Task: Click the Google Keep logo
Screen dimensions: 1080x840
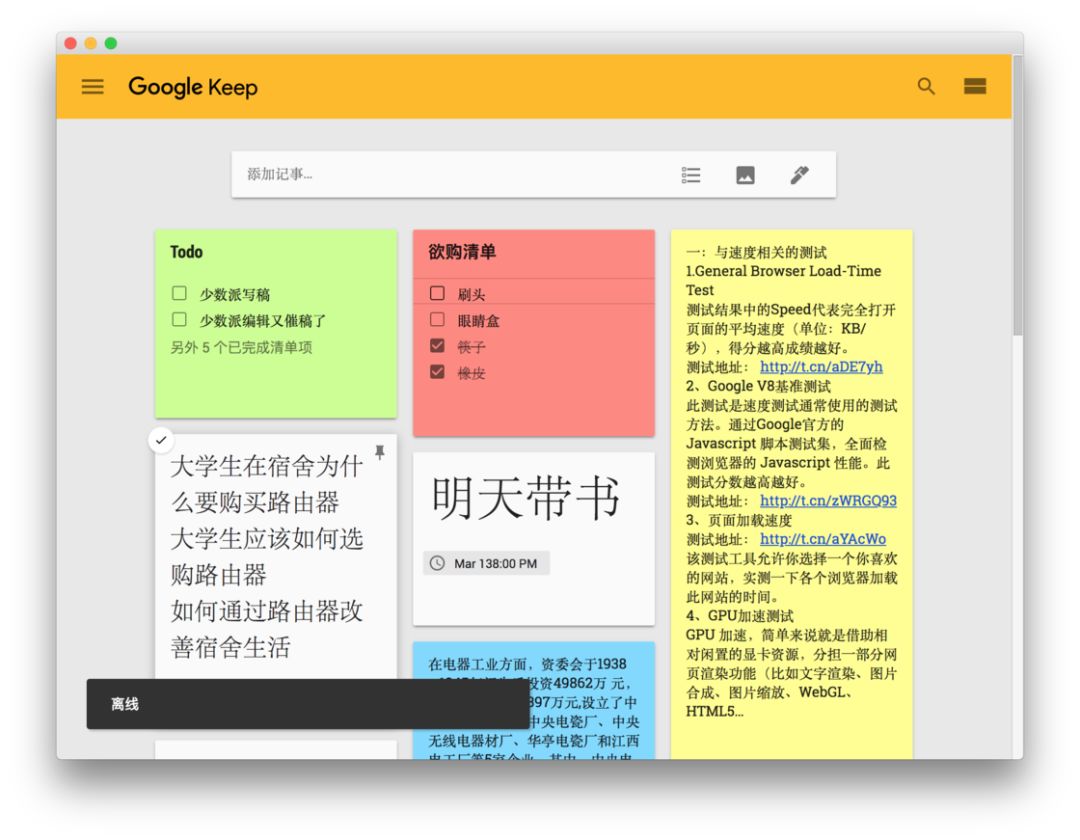Action: 193,87
